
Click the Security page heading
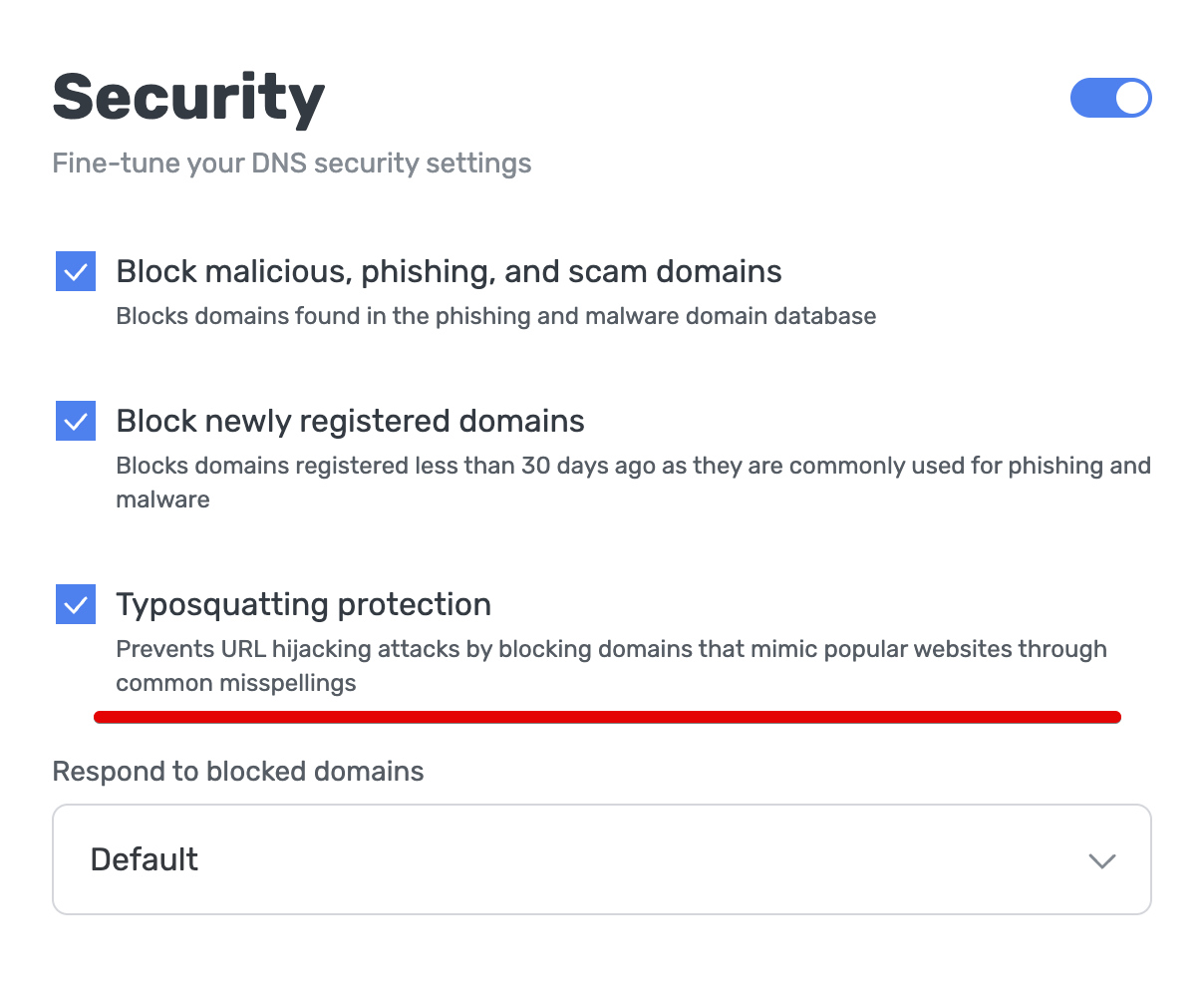(x=188, y=95)
